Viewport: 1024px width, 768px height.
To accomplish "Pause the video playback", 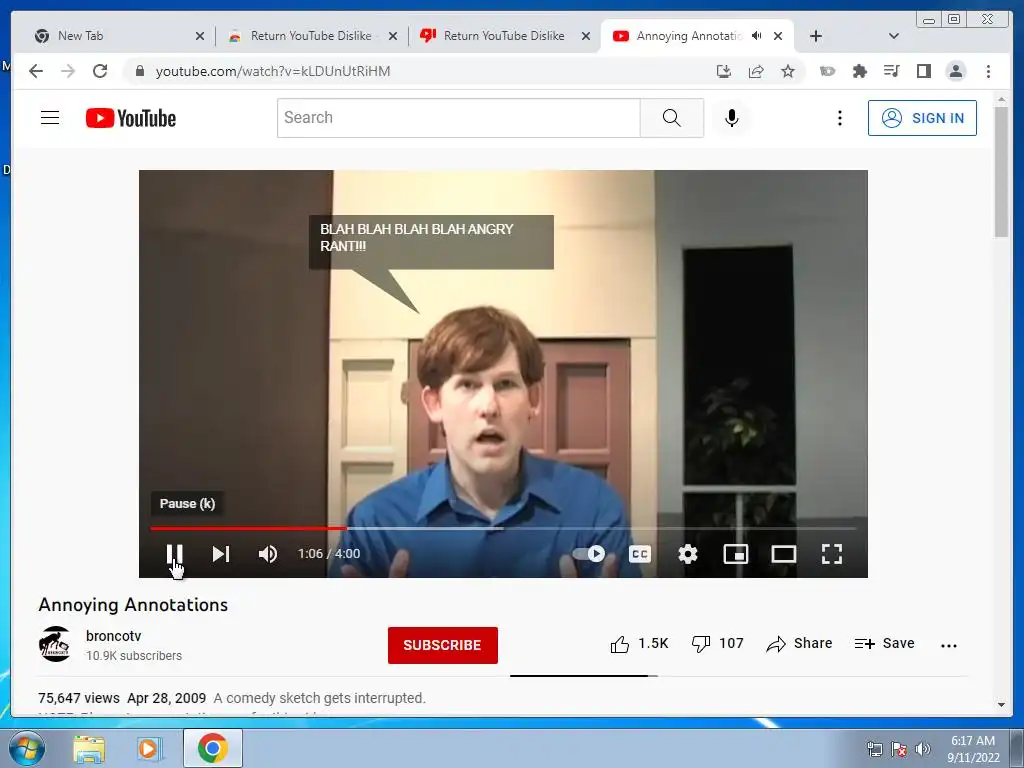I will pyautogui.click(x=174, y=554).
